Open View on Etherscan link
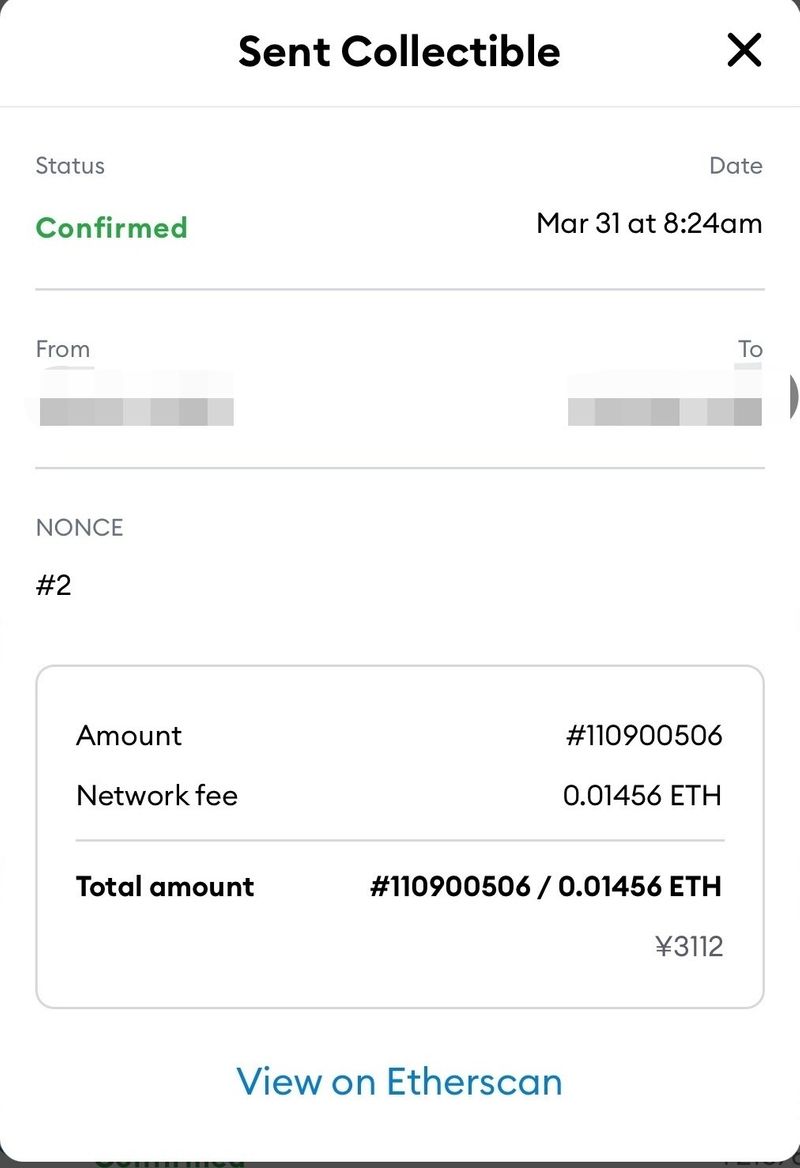800x1168 pixels. pyautogui.click(x=399, y=1081)
